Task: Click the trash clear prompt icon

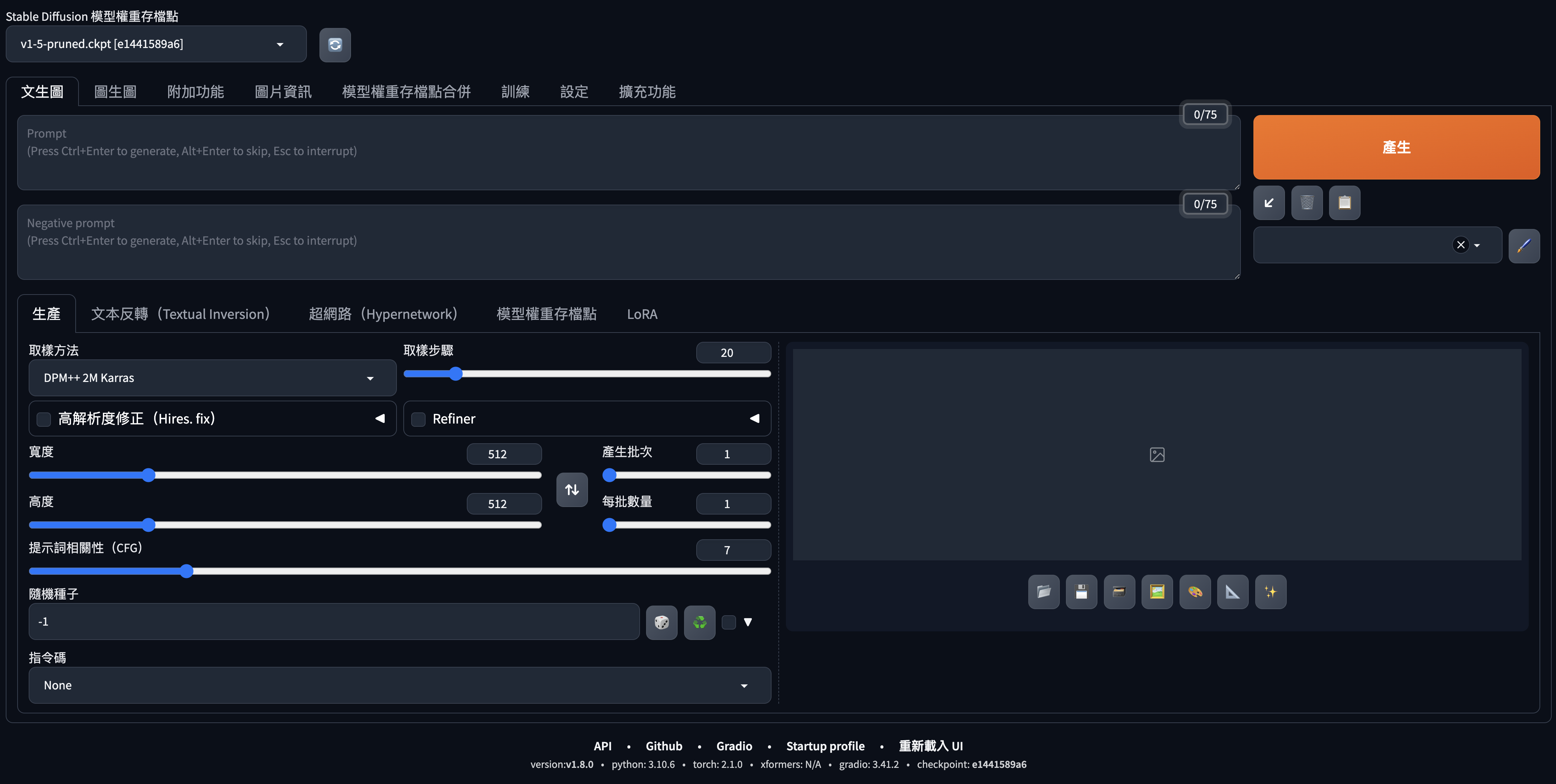Action: pos(1306,203)
